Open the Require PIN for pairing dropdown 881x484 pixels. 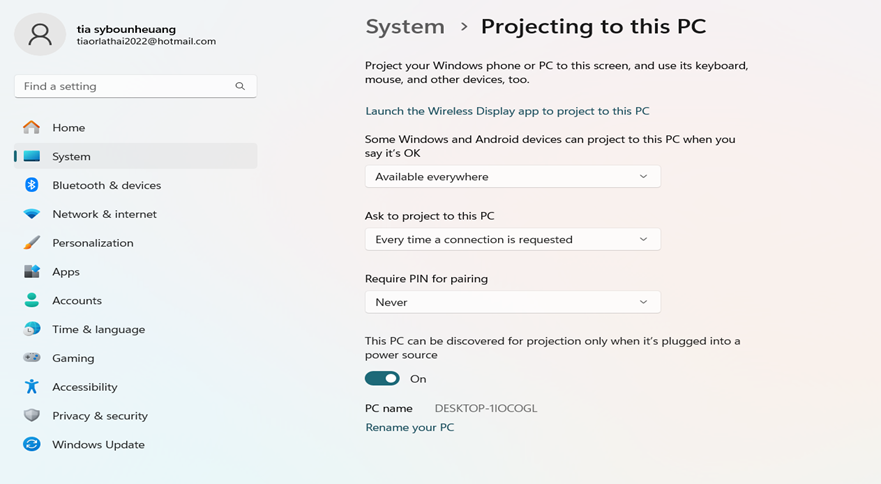512,302
